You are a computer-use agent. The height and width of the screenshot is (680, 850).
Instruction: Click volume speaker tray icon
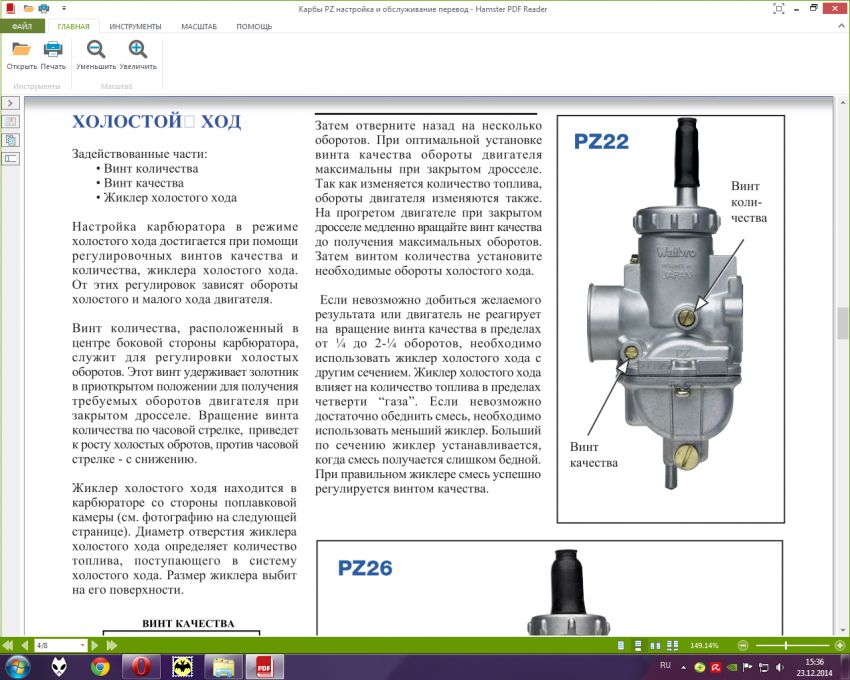tap(780, 667)
